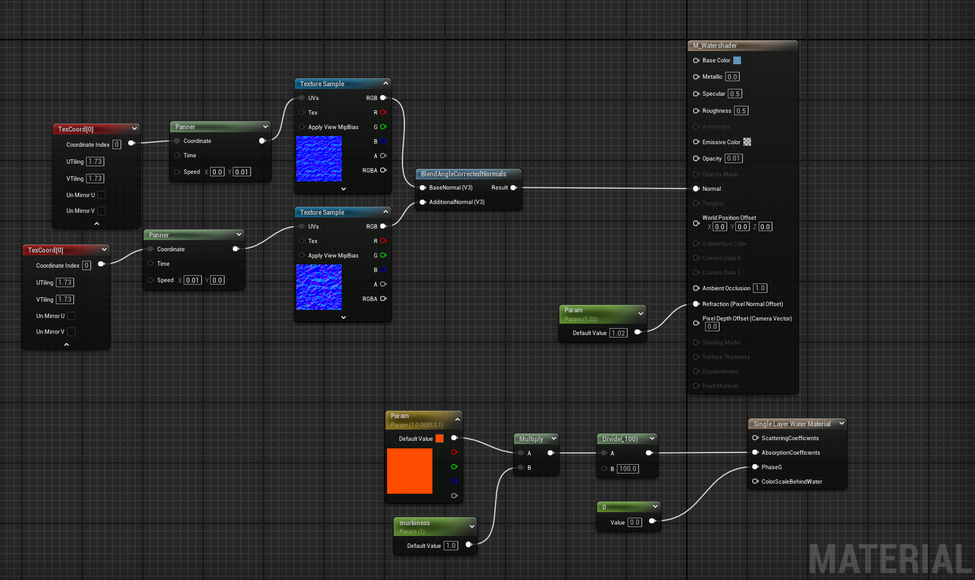Open the Divide(,100) node header dropdown

(652, 438)
